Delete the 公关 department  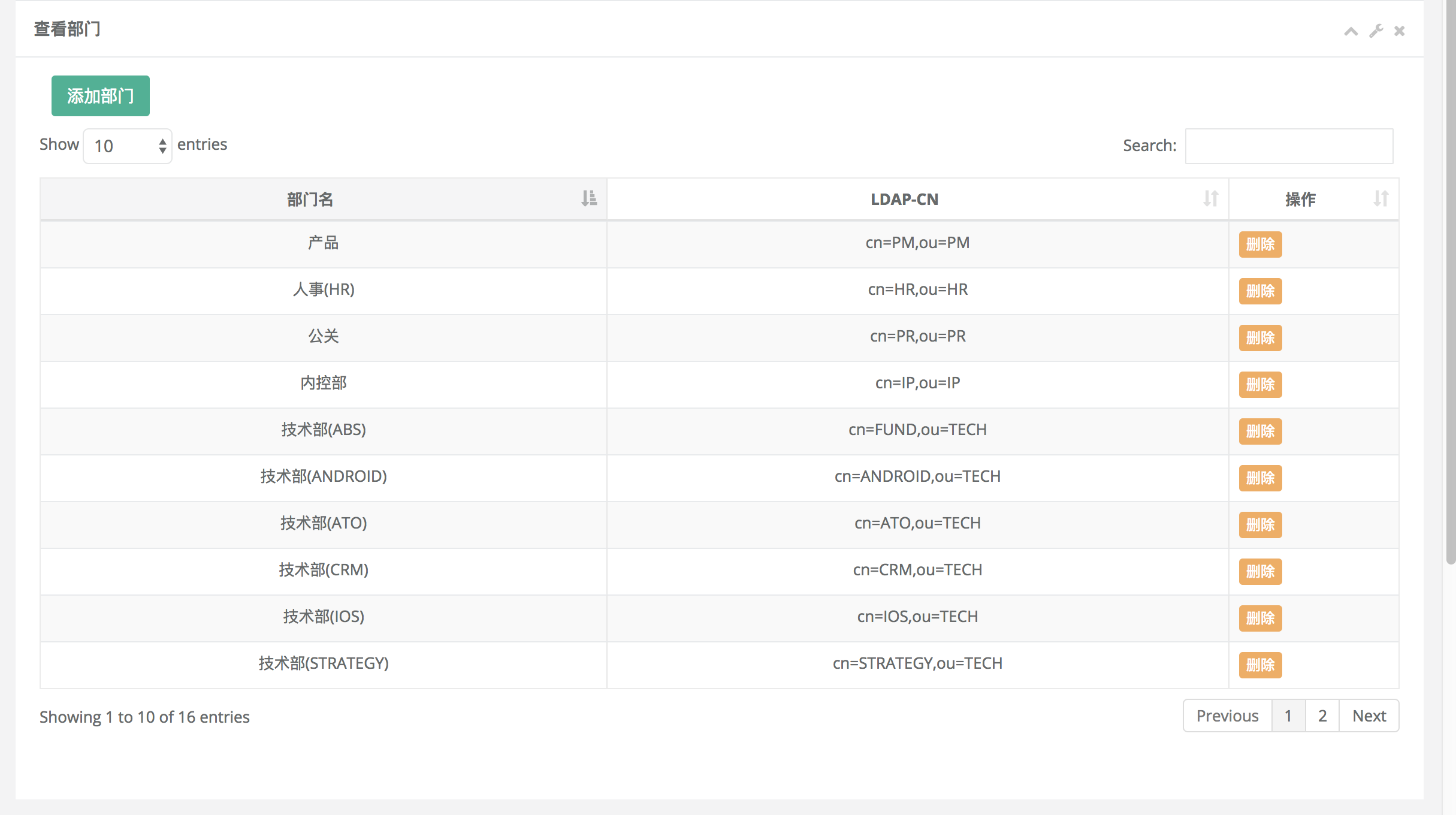(1260, 338)
